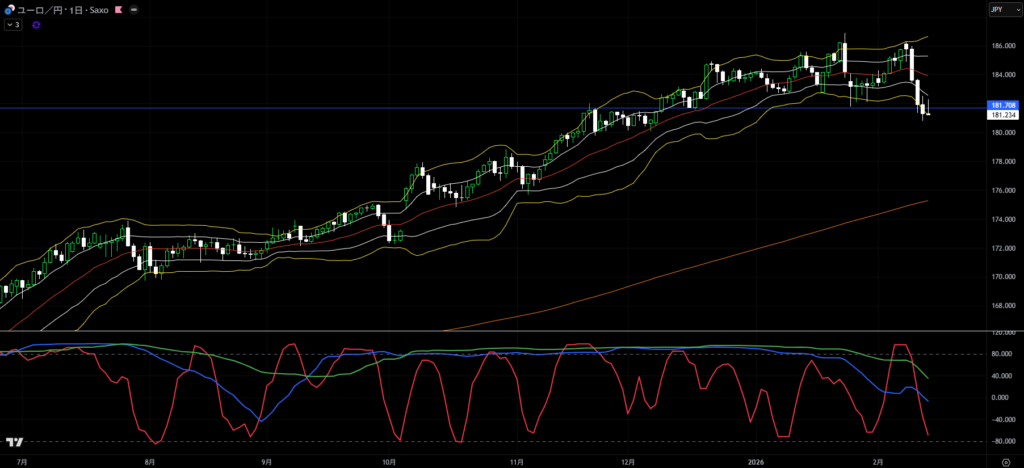Screen dimensions: 1024x468
Task: Open the TradingView logo link
Action: pyautogui.click(x=14, y=442)
